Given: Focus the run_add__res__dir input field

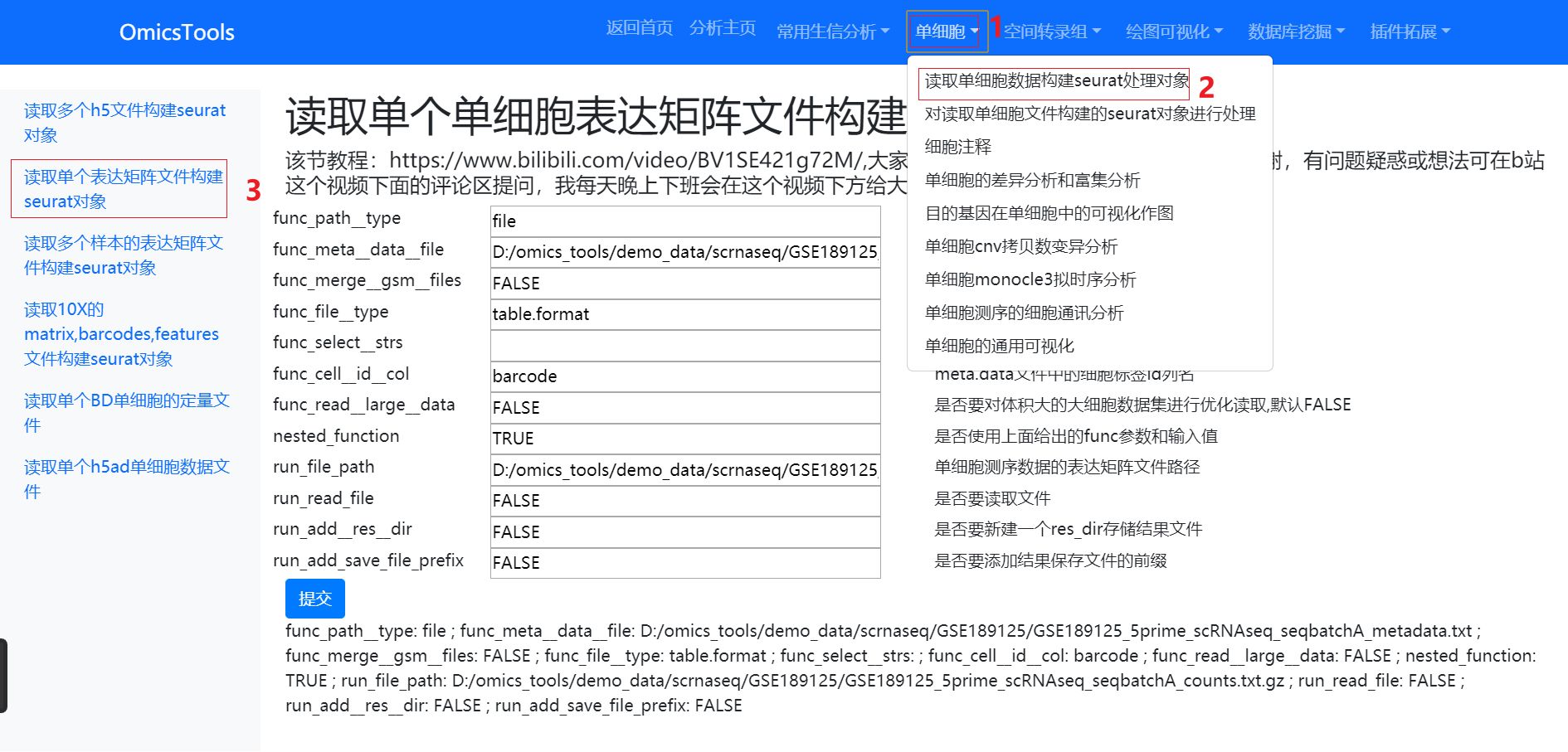Looking at the screenshot, I should click(x=685, y=532).
